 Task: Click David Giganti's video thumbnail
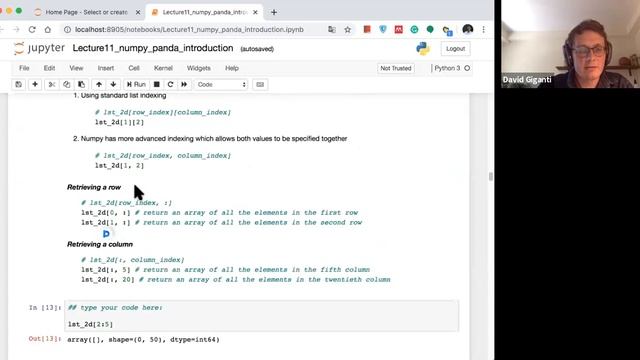571,44
